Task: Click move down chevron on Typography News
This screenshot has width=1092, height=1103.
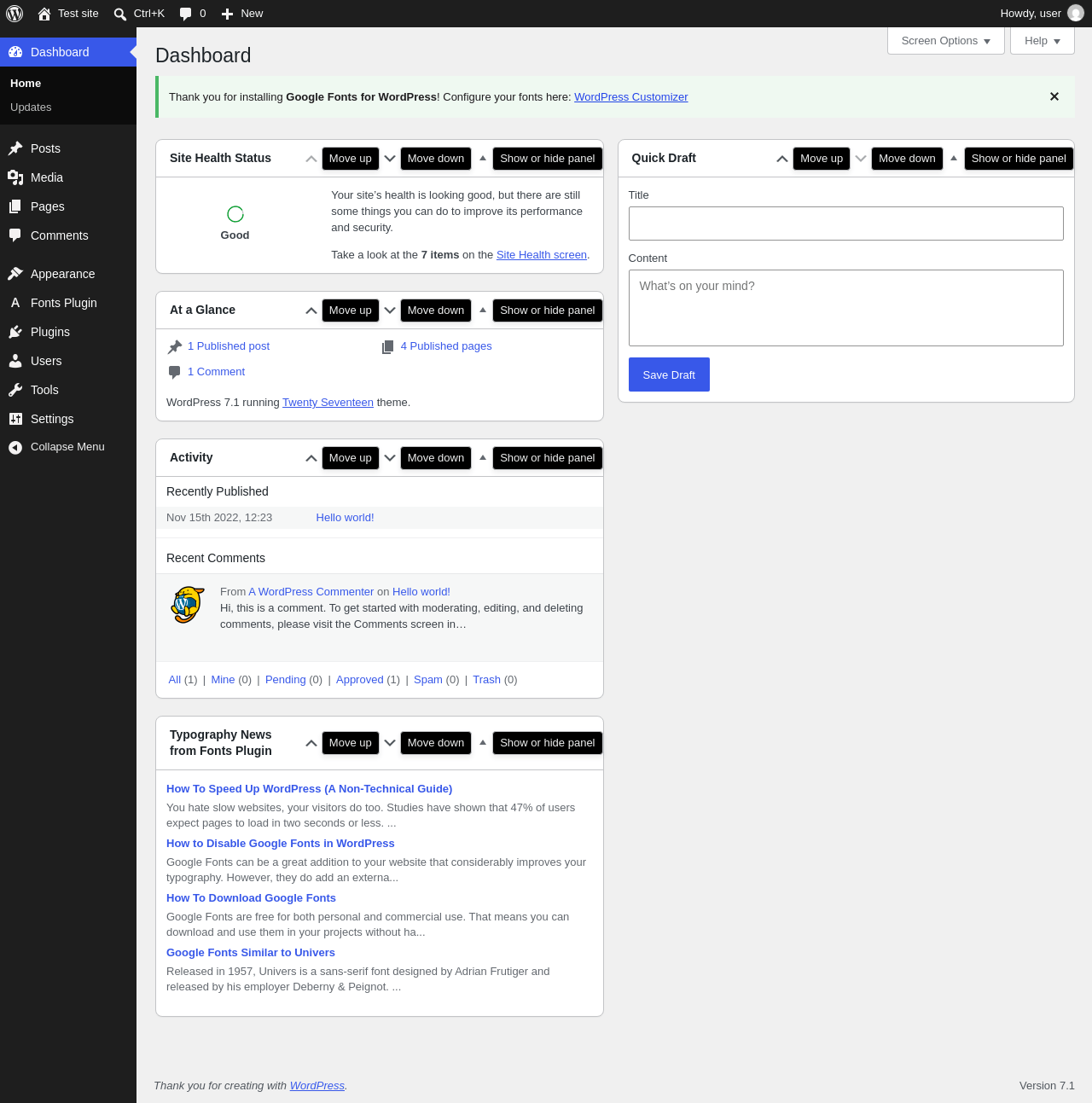Action: click(390, 743)
